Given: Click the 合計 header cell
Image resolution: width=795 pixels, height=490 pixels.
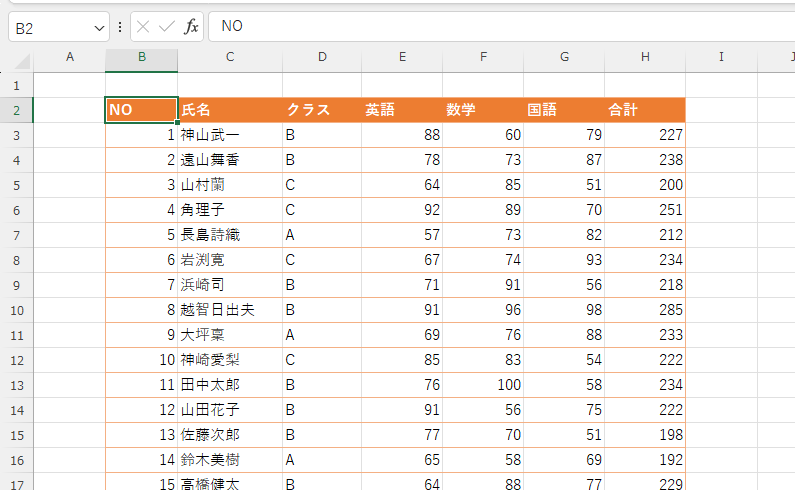Looking at the screenshot, I should coord(645,110).
